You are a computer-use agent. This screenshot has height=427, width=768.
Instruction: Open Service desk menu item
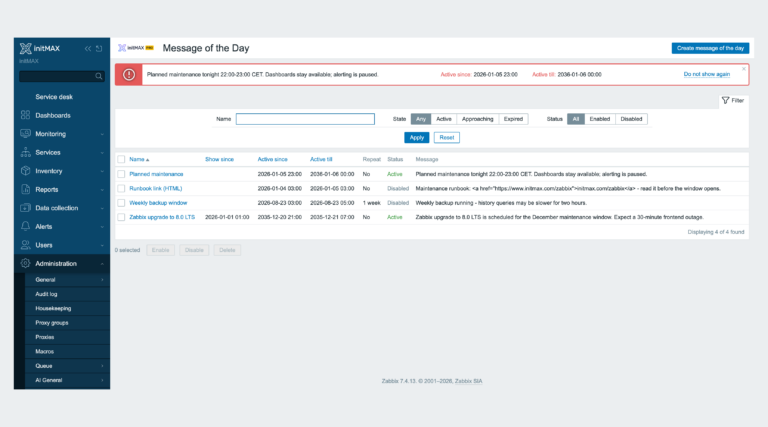tap(54, 97)
